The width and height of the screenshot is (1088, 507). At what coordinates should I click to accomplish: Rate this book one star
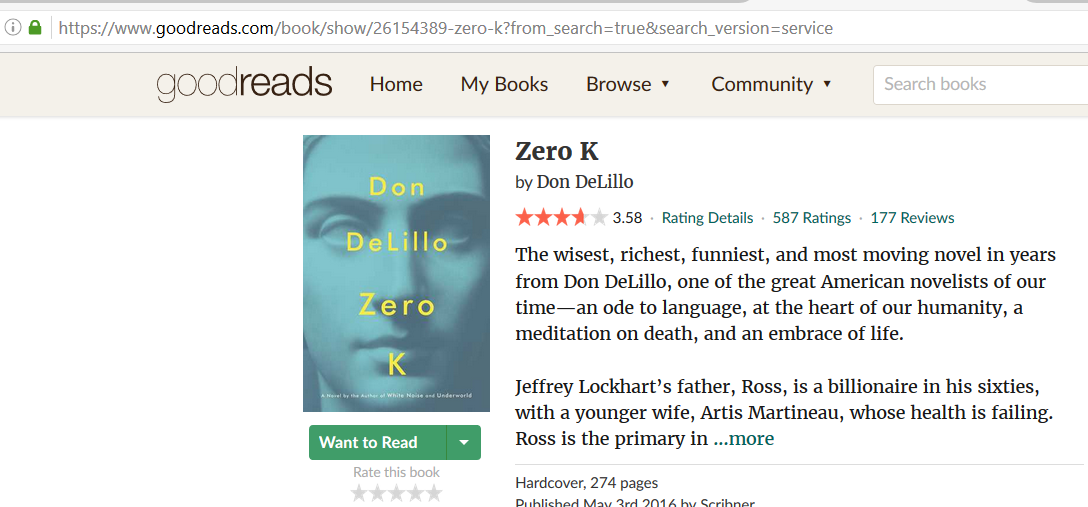(x=359, y=493)
